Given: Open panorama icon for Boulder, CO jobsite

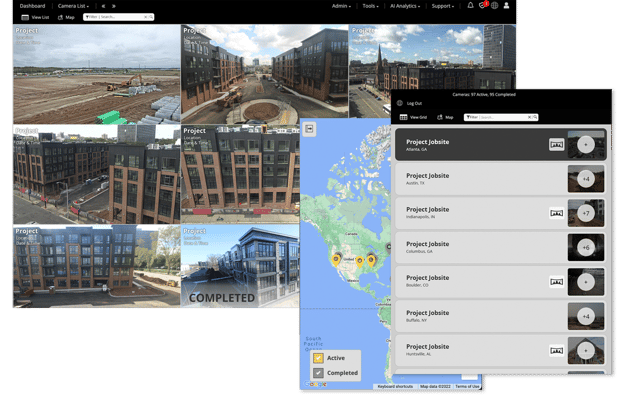Looking at the screenshot, I should (556, 282).
